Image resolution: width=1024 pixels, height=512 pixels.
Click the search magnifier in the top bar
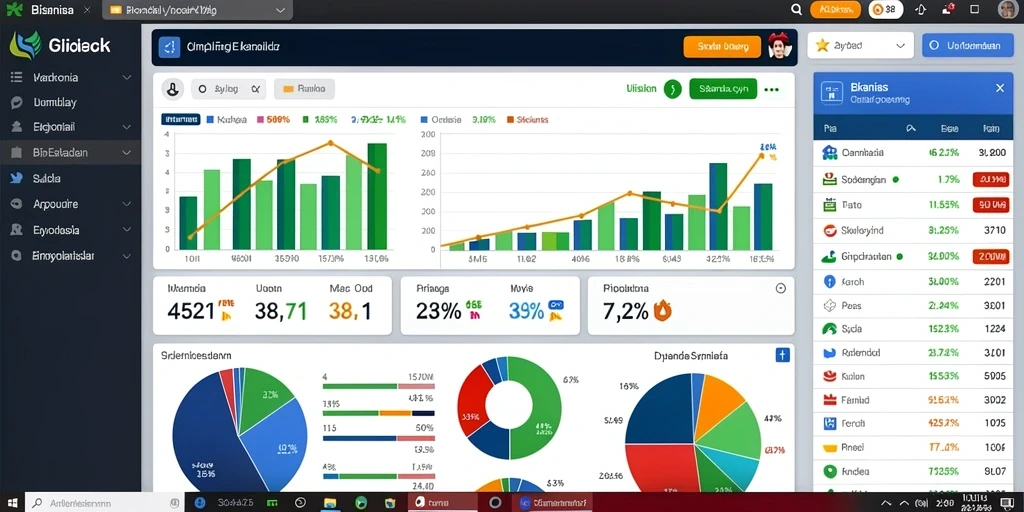tap(796, 9)
